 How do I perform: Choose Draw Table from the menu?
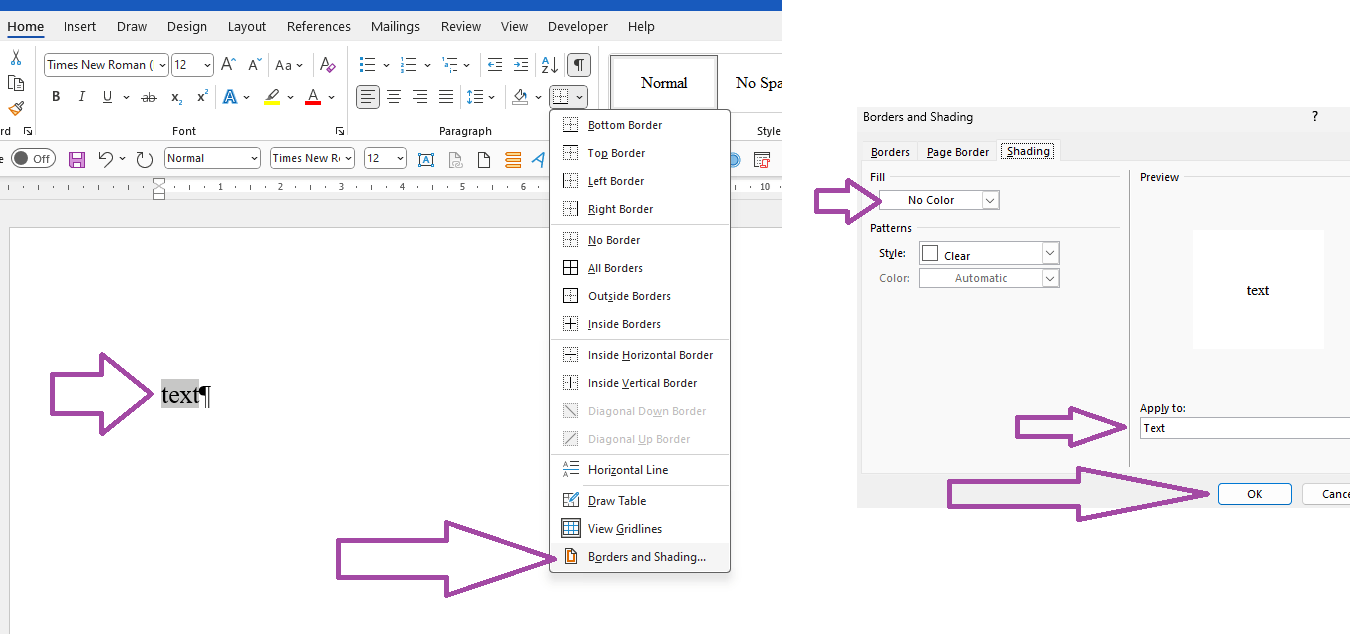640,500
